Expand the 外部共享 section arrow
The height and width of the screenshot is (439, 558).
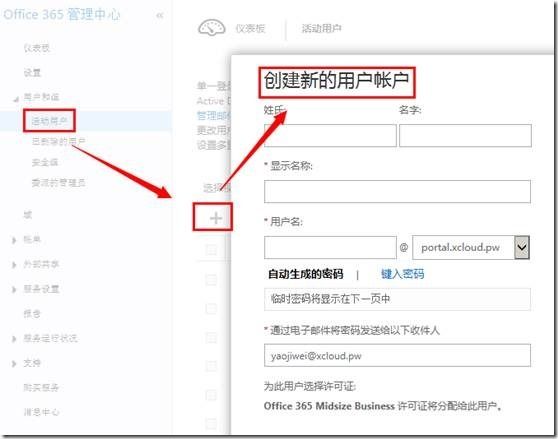pyautogui.click(x=14, y=265)
